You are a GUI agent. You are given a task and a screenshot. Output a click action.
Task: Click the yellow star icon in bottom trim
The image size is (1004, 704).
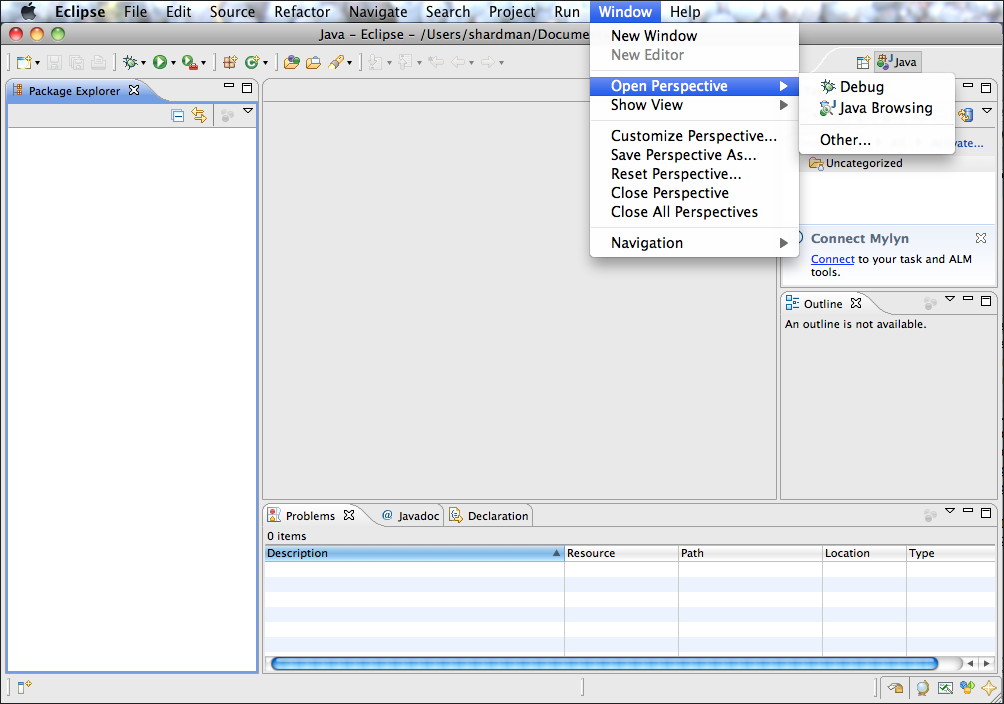pos(989,688)
